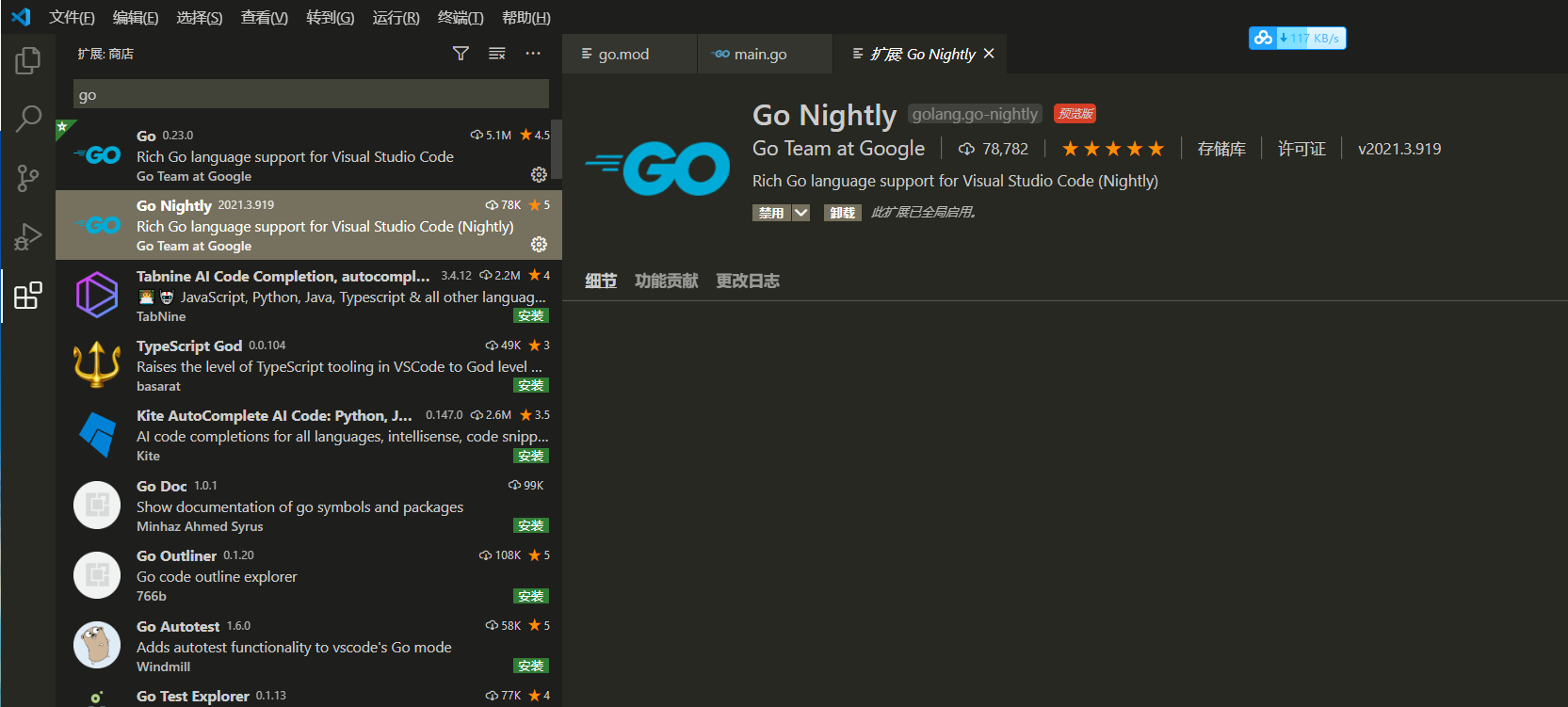Click the TypeScript God trident icon
1568x707 pixels.
click(x=97, y=364)
